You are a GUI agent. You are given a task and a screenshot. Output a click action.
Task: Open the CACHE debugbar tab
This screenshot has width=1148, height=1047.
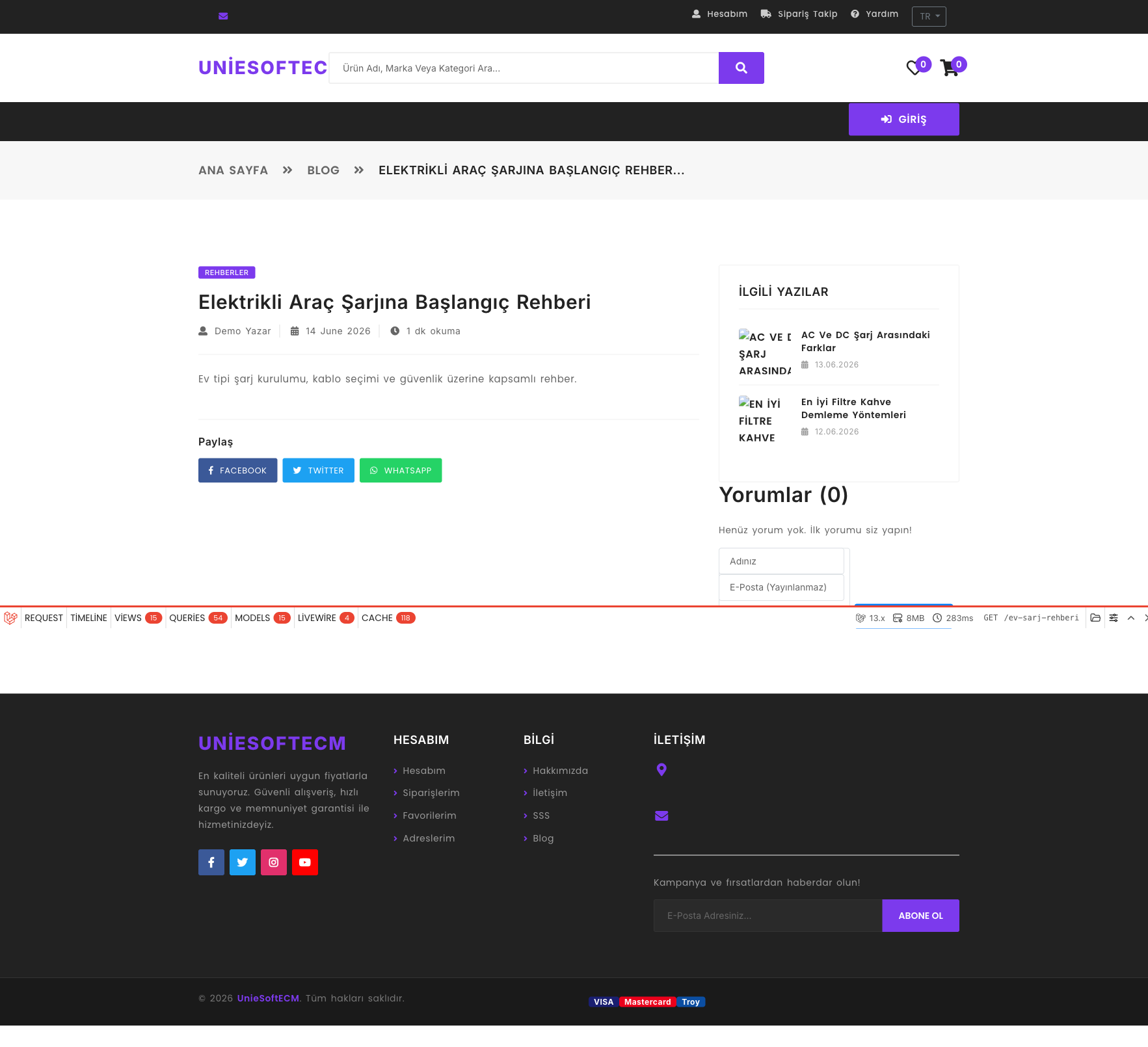coord(388,618)
